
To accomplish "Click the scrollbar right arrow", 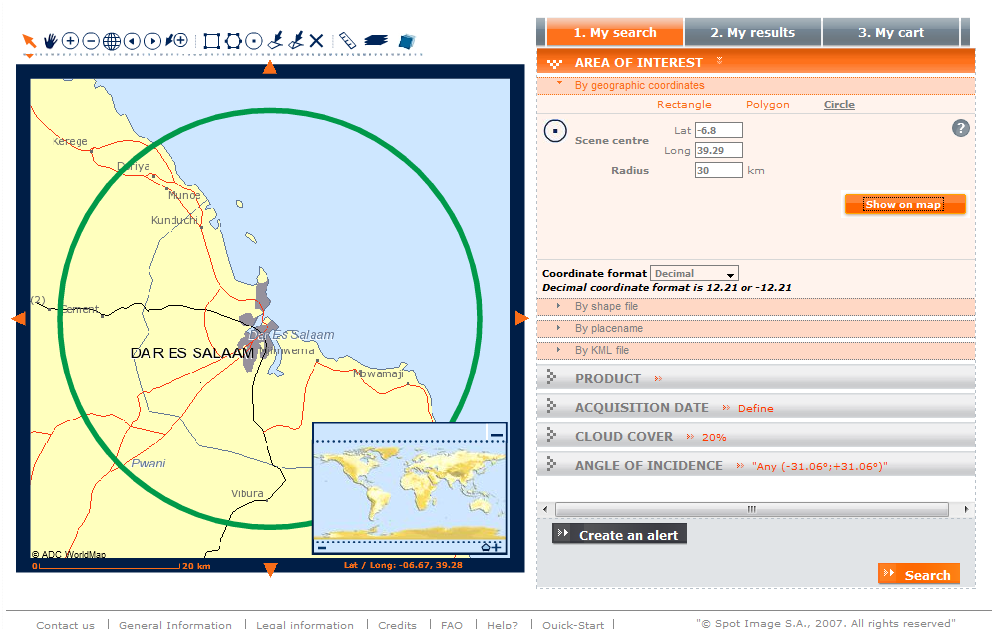I will [x=966, y=509].
